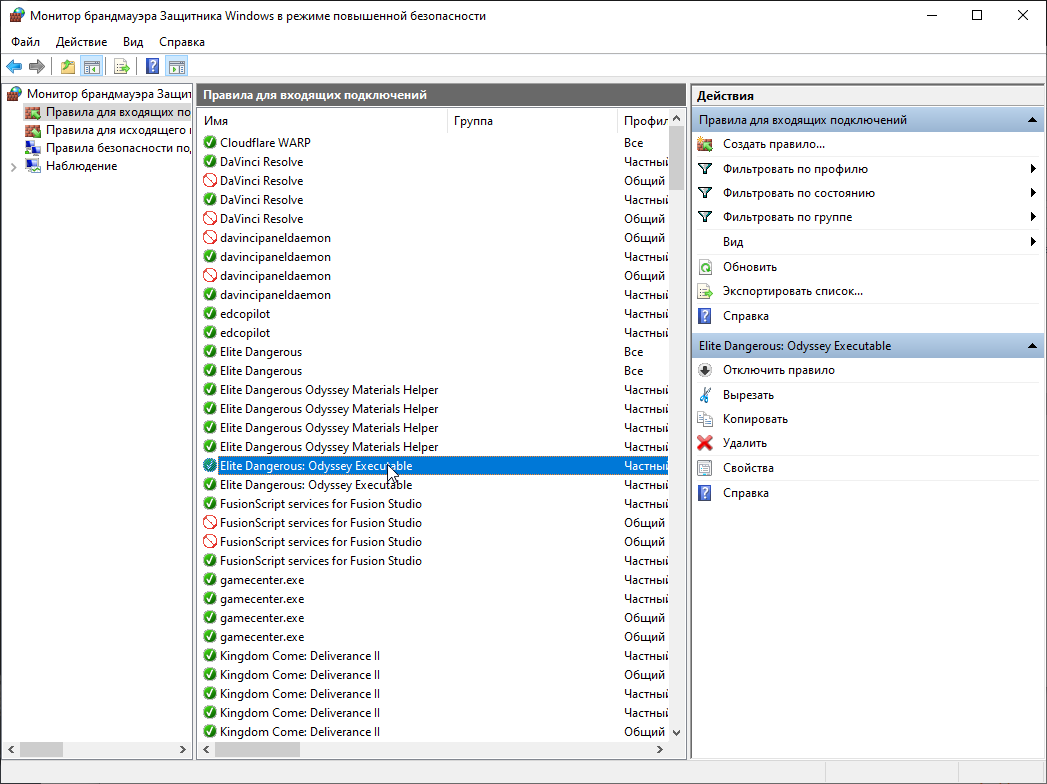Screen dimensions: 1047x784
Task: Click the rule list scroll down arrow
Action: 676,733
